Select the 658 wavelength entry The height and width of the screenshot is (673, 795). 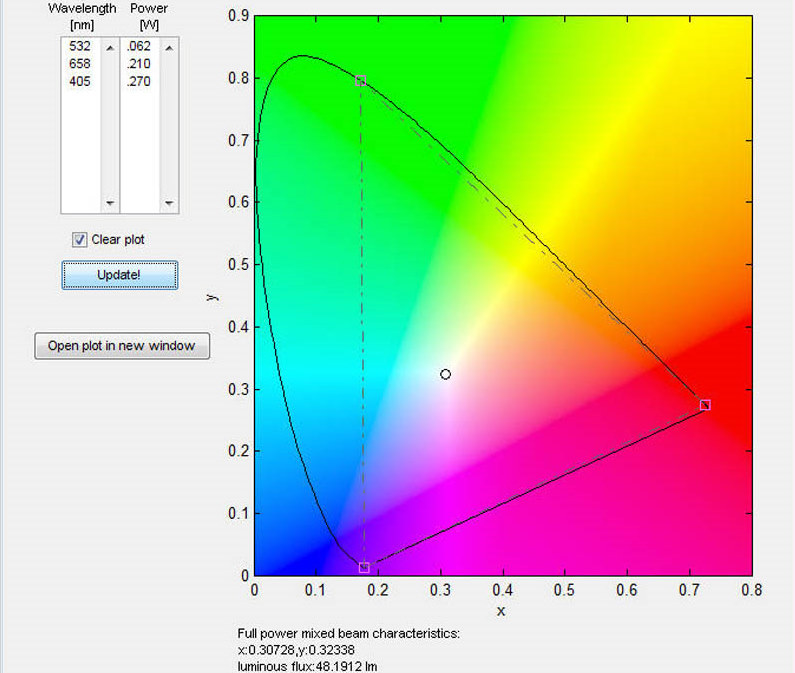(79, 64)
